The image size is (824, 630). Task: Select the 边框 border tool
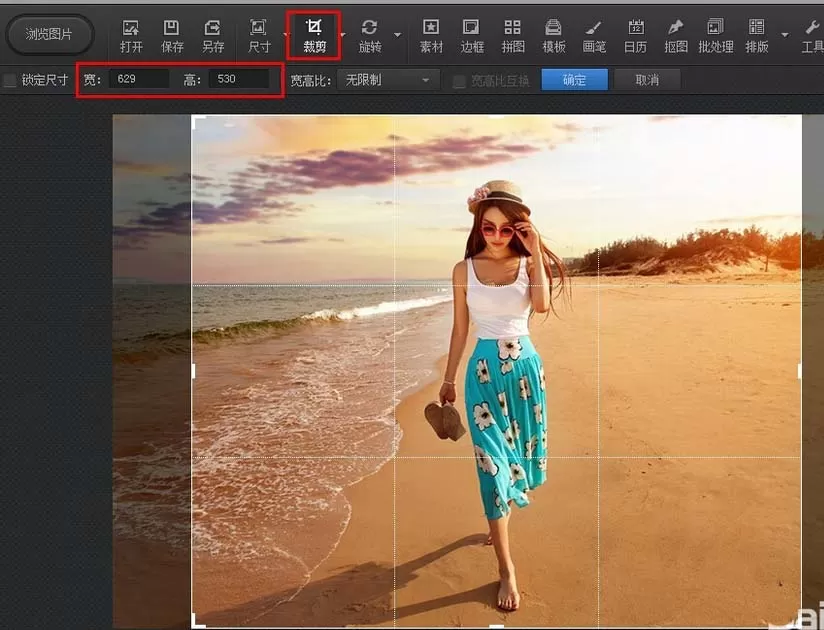point(471,36)
